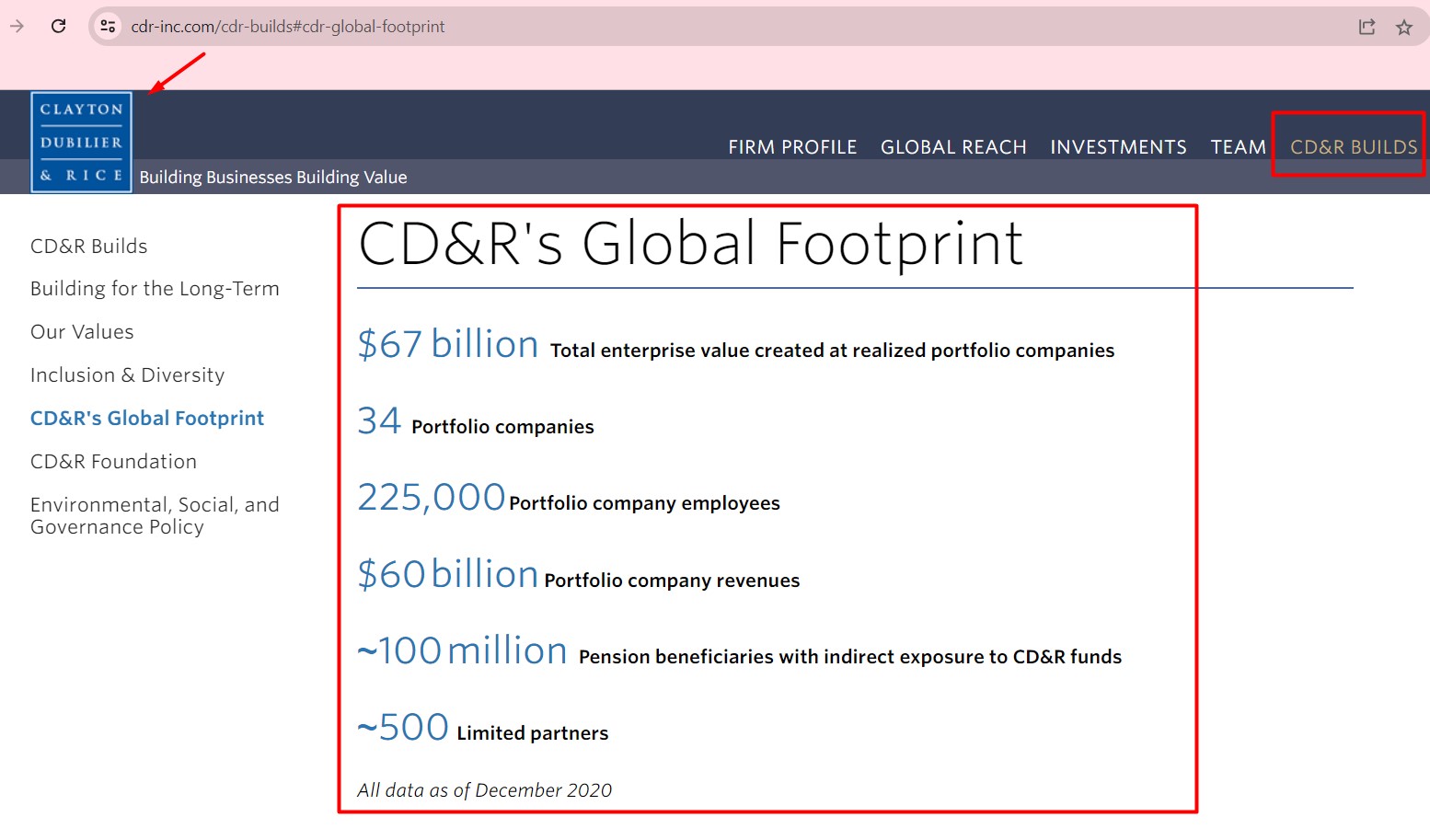
Task: Open Environmental, Social, and Governance Policy link
Action: 155,516
